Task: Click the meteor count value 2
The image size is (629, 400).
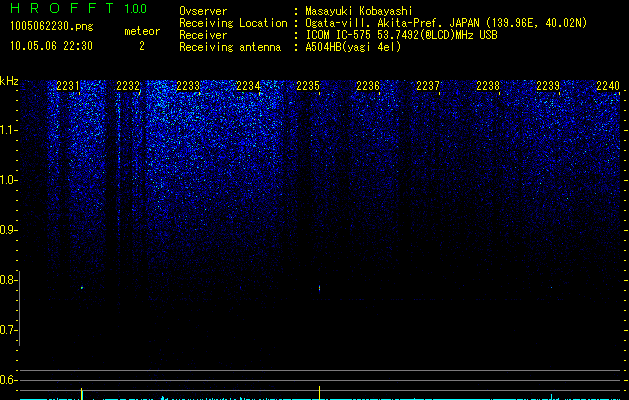Action: point(142,46)
